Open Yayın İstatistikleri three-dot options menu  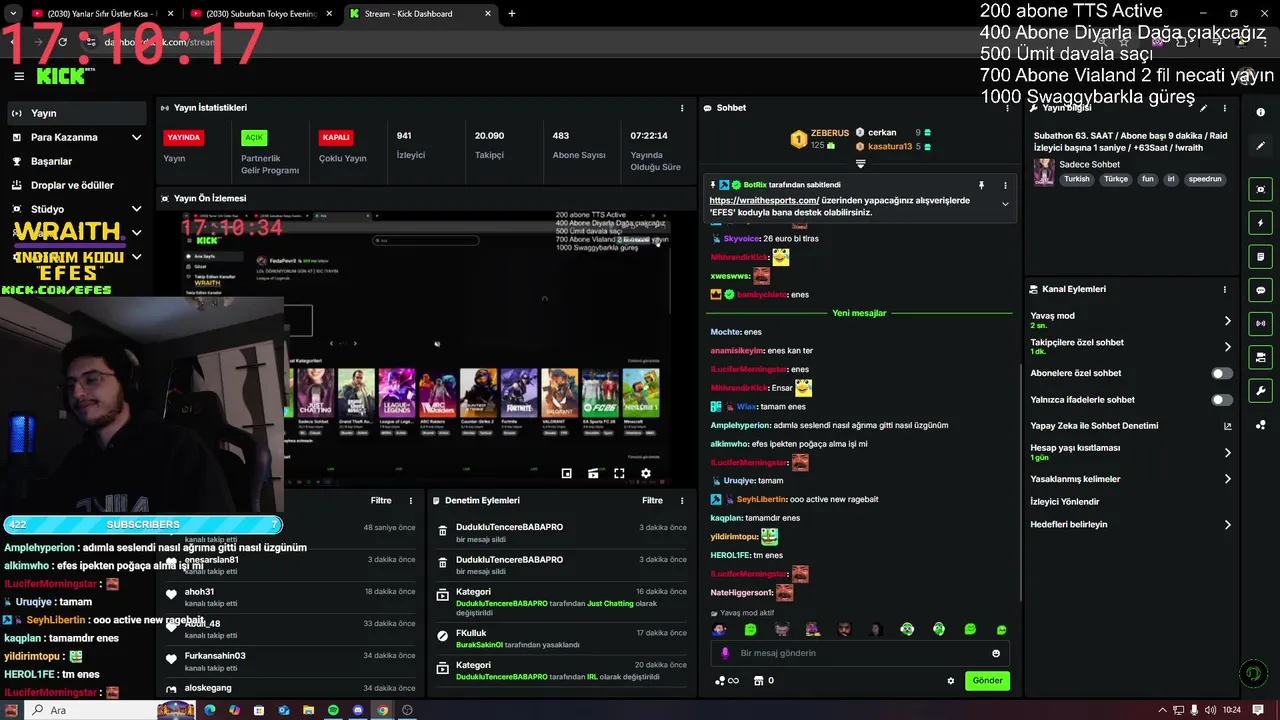(x=682, y=108)
